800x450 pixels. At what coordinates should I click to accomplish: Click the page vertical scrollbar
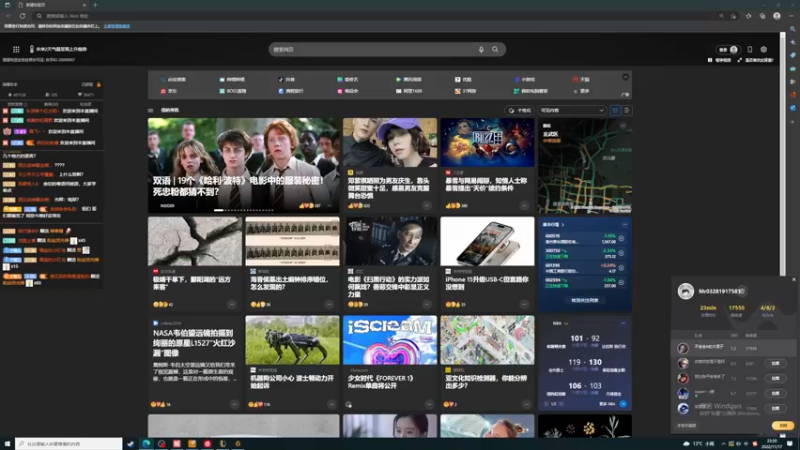pos(782,153)
